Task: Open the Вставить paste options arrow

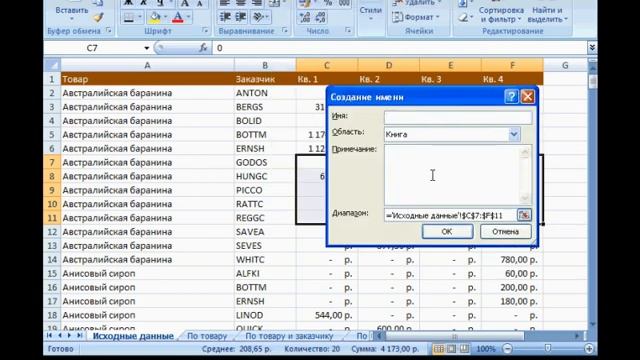Action: 72,19
